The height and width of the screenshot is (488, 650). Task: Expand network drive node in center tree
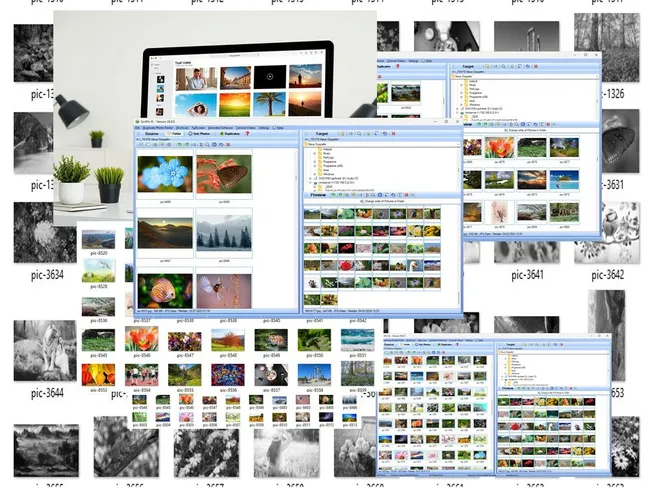click(310, 182)
